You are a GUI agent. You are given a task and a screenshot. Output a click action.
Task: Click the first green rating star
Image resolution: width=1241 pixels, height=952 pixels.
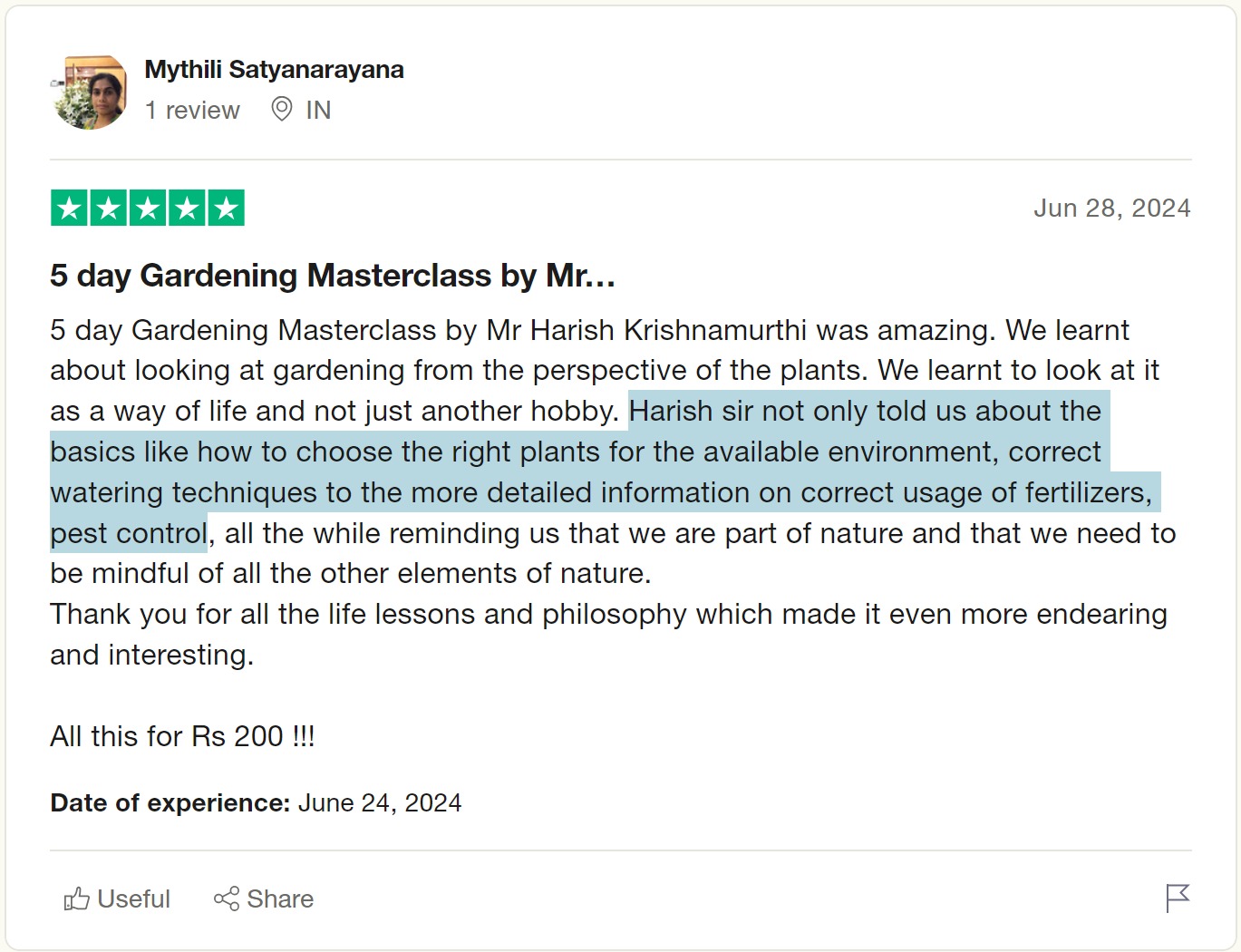[69, 209]
